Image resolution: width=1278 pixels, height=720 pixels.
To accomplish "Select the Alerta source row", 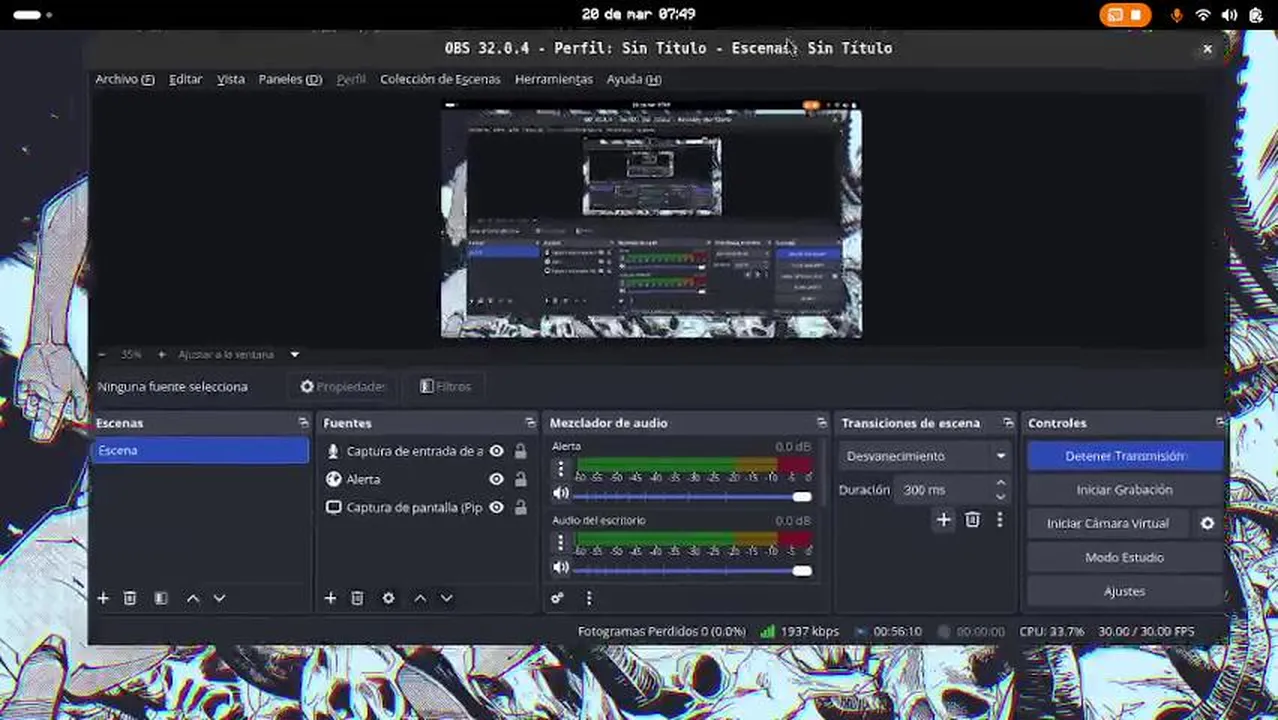I will (x=426, y=479).
